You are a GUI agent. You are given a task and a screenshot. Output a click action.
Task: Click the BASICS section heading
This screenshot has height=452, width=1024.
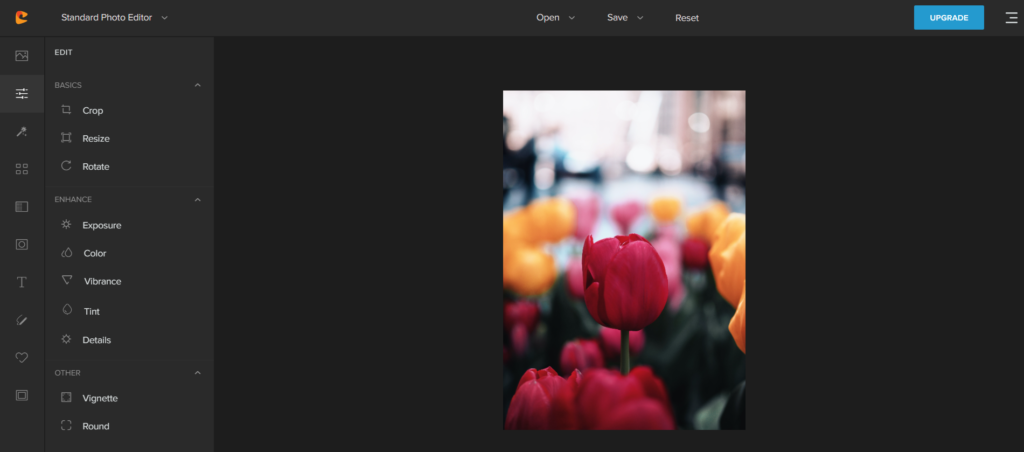68,85
